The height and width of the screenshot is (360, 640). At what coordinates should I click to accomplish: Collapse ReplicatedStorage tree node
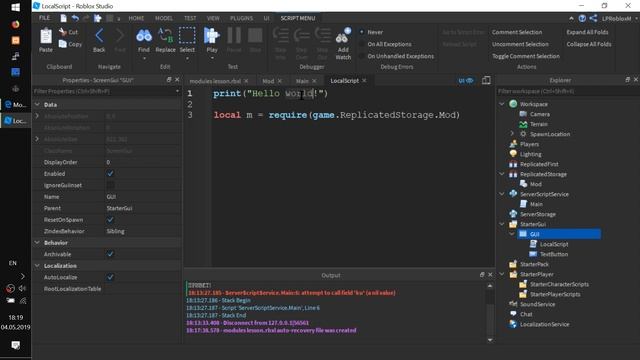coord(502,174)
